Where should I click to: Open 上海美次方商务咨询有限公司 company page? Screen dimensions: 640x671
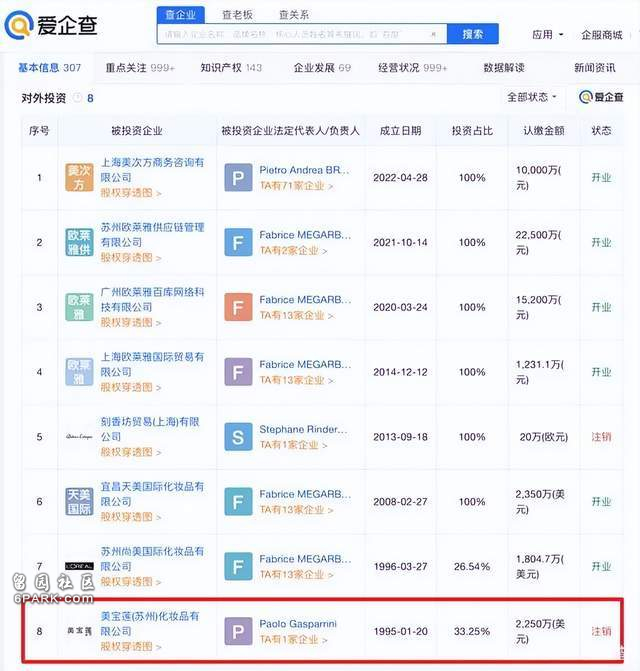pyautogui.click(x=152, y=170)
